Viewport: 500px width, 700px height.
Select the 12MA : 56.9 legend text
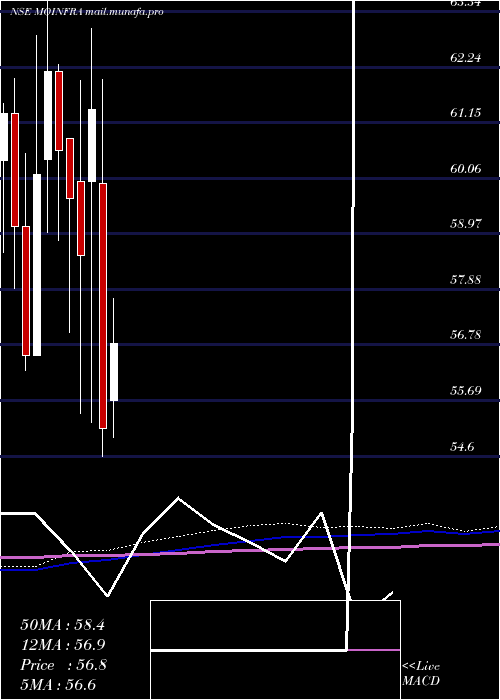coord(62,645)
